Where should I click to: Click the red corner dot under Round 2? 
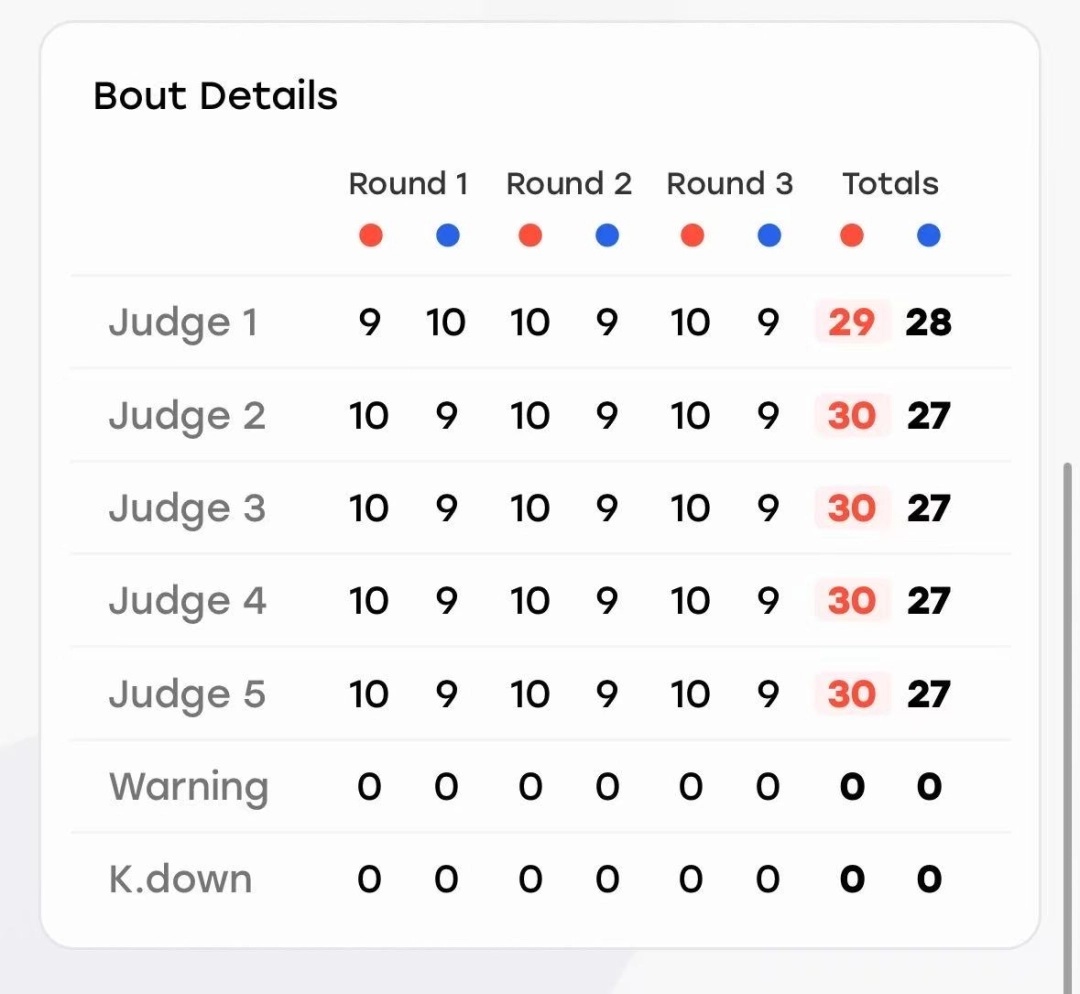[530, 236]
